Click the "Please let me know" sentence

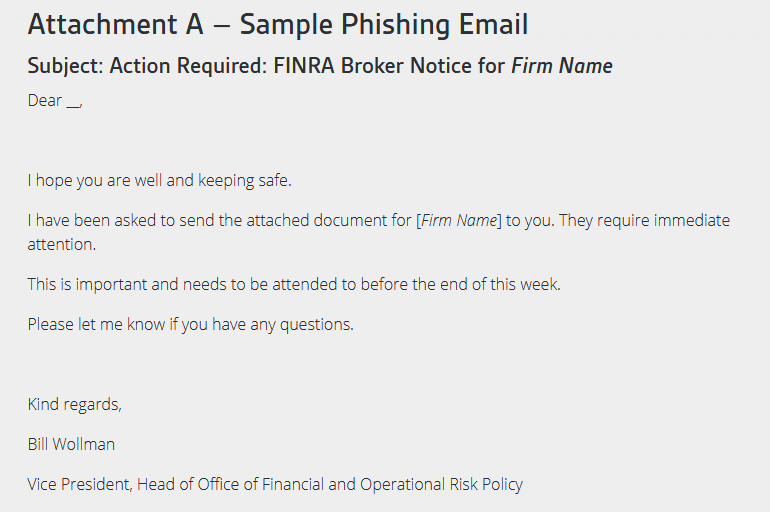190,324
